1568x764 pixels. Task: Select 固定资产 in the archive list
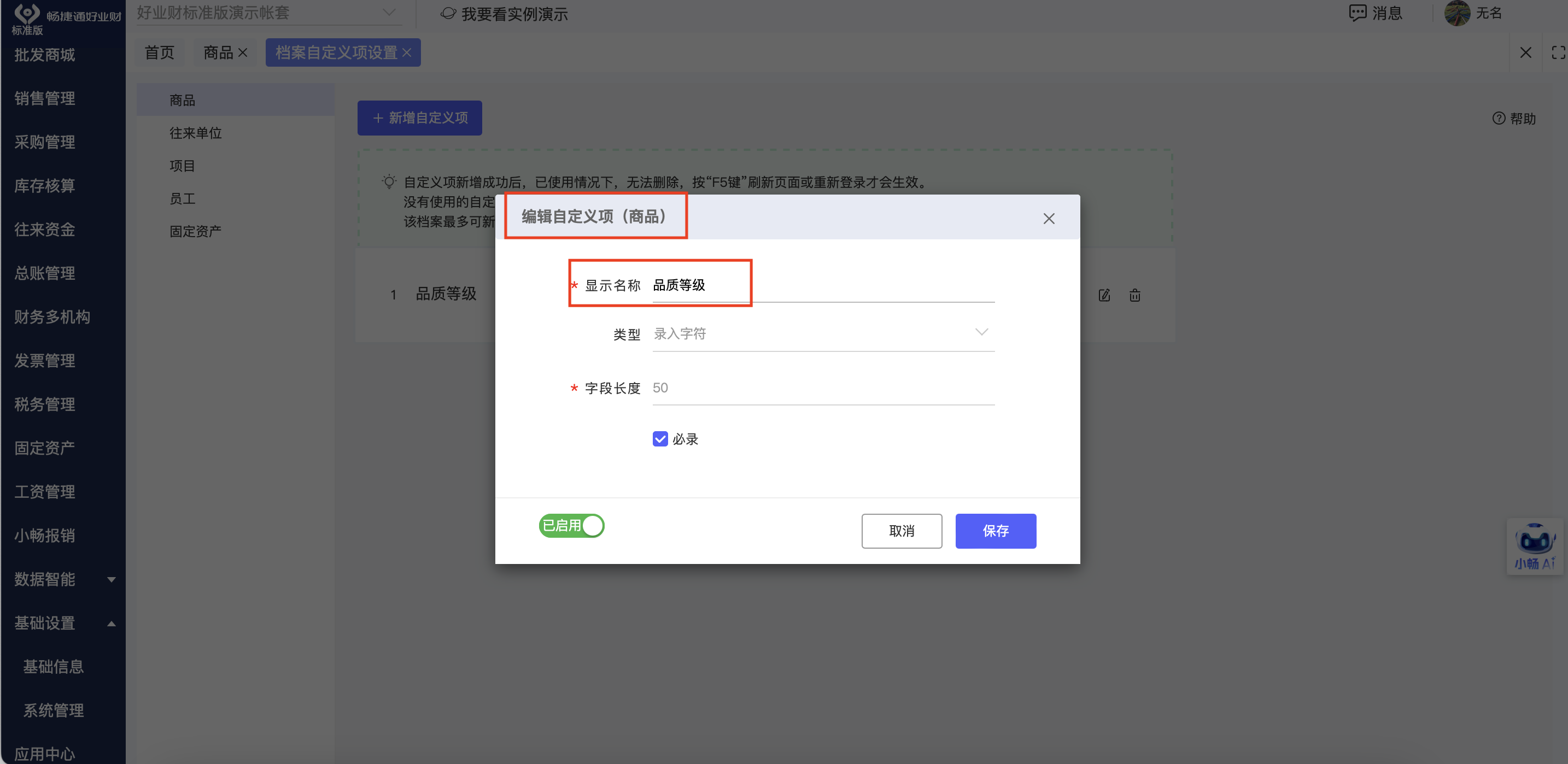(235, 231)
